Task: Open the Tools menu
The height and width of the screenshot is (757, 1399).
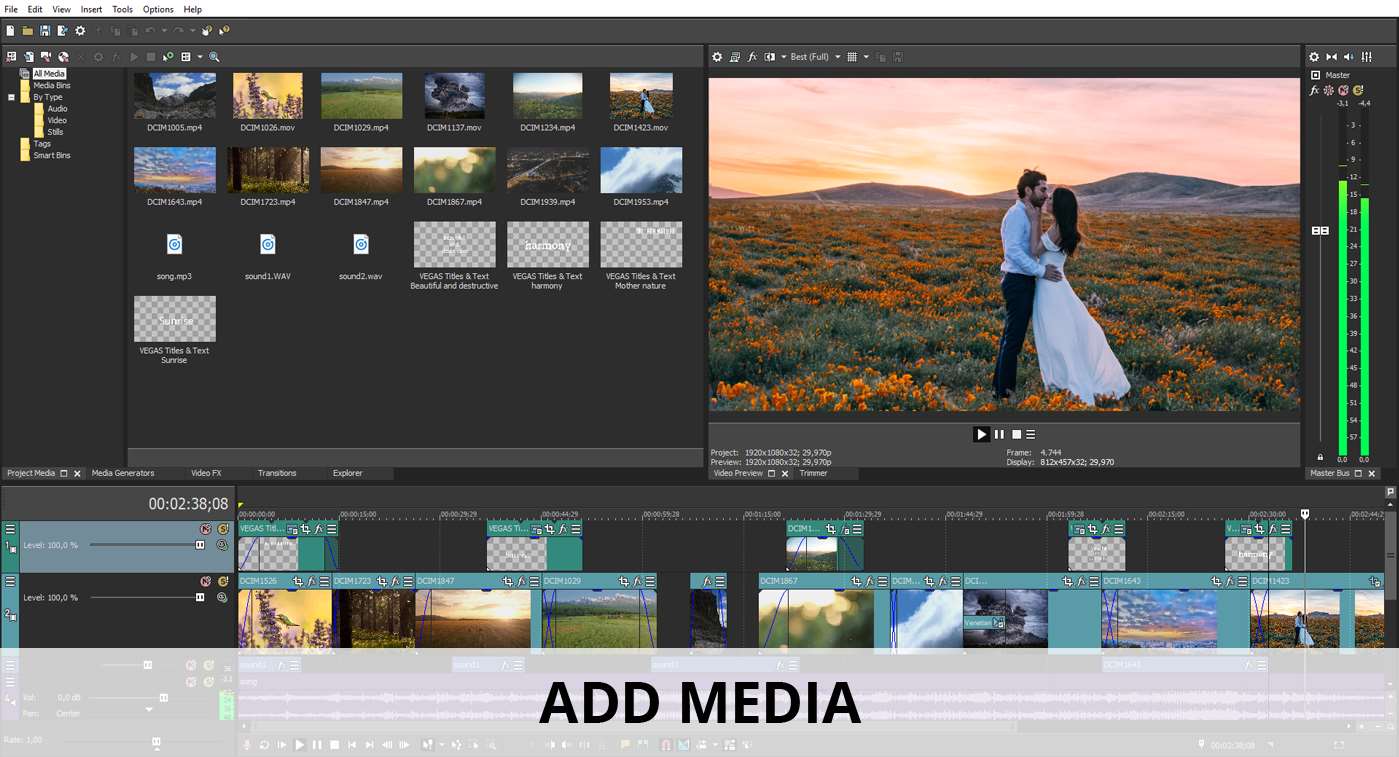Action: point(122,9)
